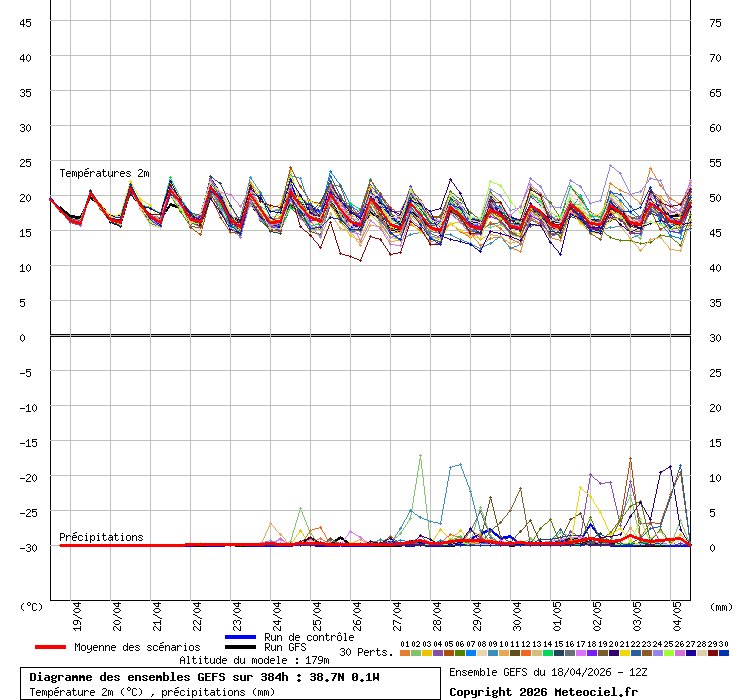
Task: Click the perturbation 01 orange legend swatch
Action: click(x=404, y=653)
